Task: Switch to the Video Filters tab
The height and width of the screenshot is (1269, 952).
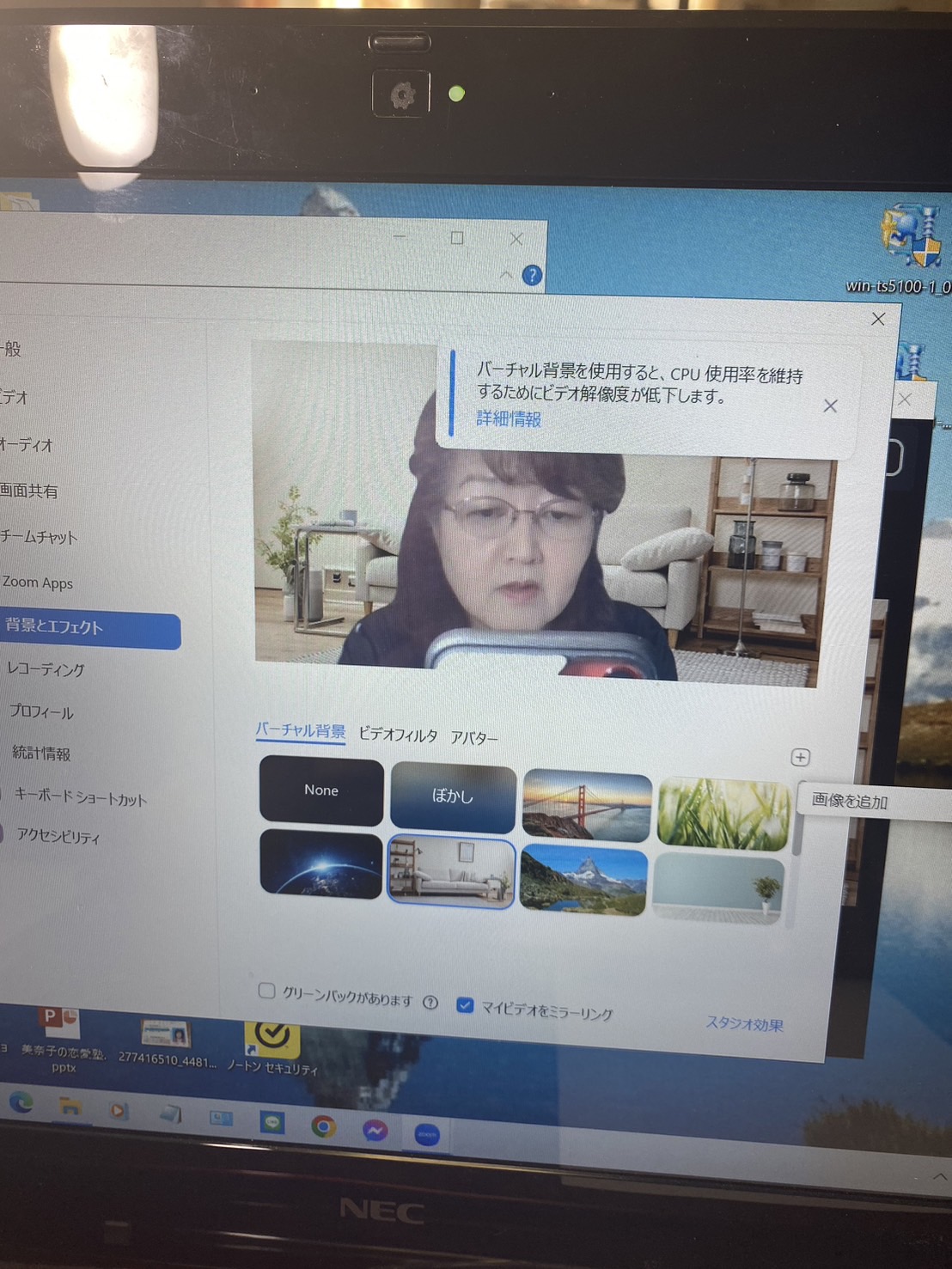Action: 398,735
